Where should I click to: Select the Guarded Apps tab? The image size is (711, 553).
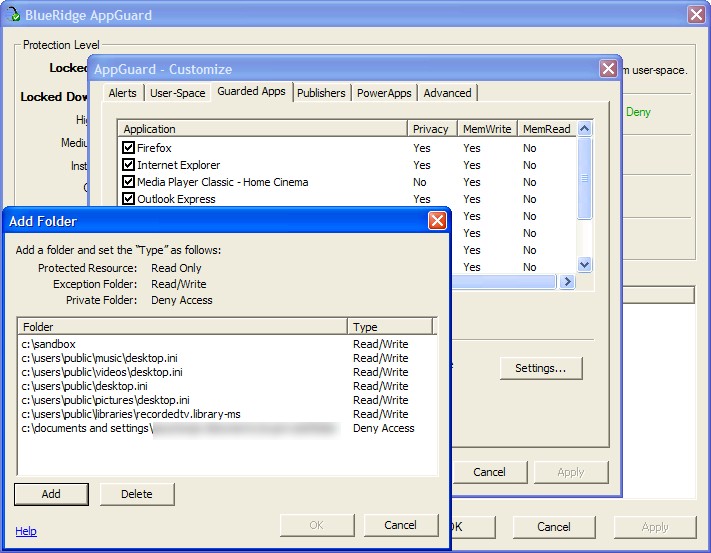pyautogui.click(x=251, y=91)
